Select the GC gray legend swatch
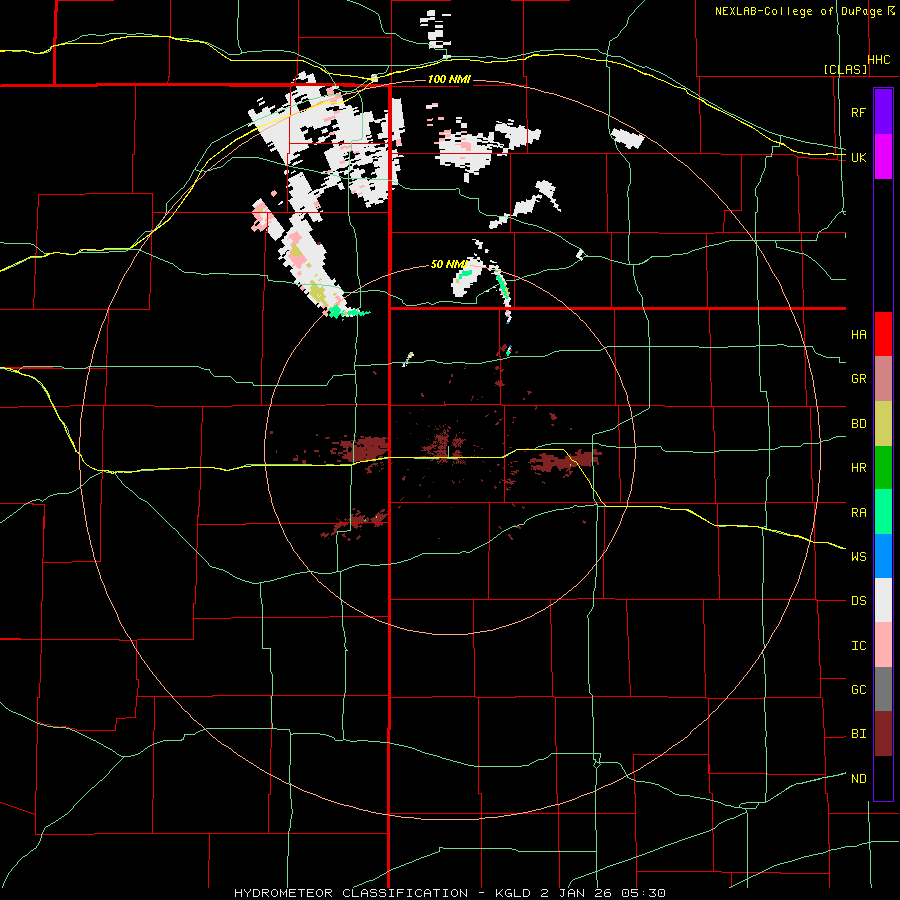 (x=883, y=689)
